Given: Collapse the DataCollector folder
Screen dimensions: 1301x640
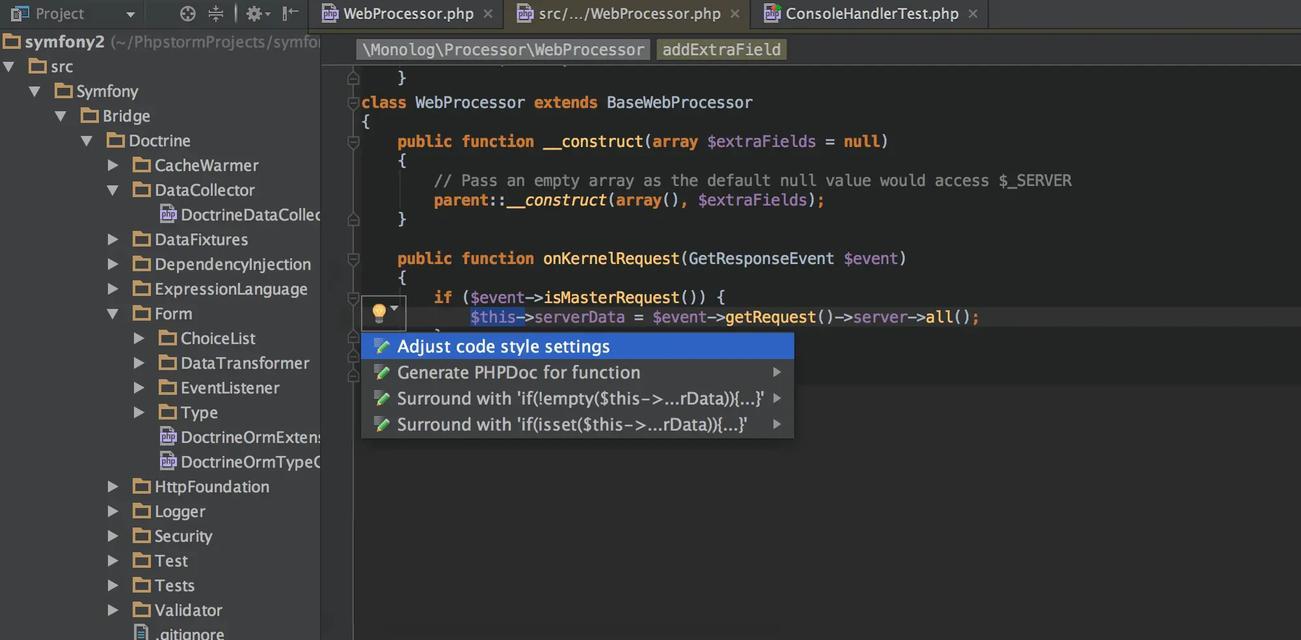Looking at the screenshot, I should coord(113,190).
